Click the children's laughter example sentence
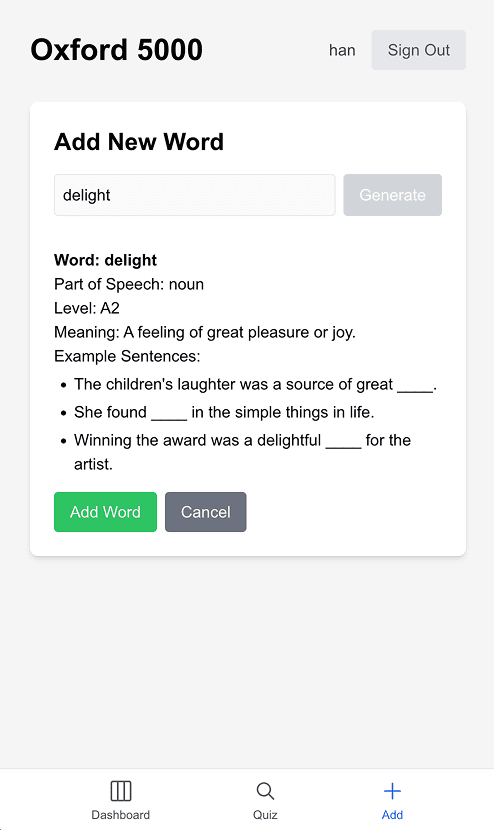The height and width of the screenshot is (830, 494). tap(255, 384)
